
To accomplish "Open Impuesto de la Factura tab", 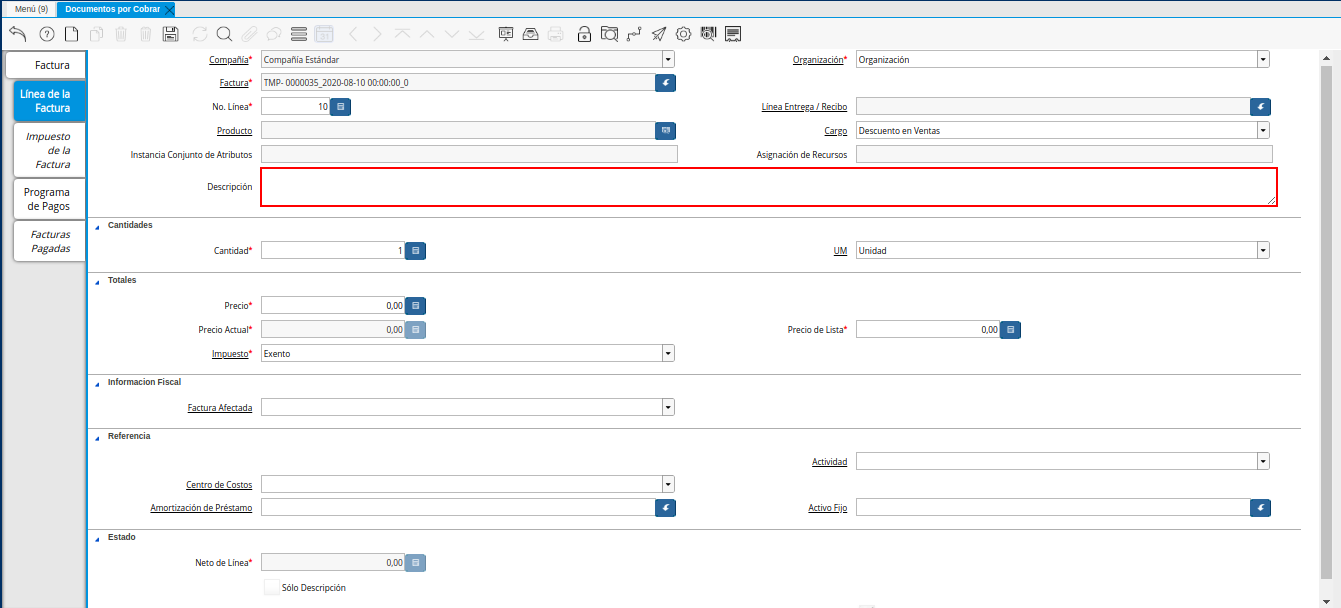I will (x=50, y=150).
